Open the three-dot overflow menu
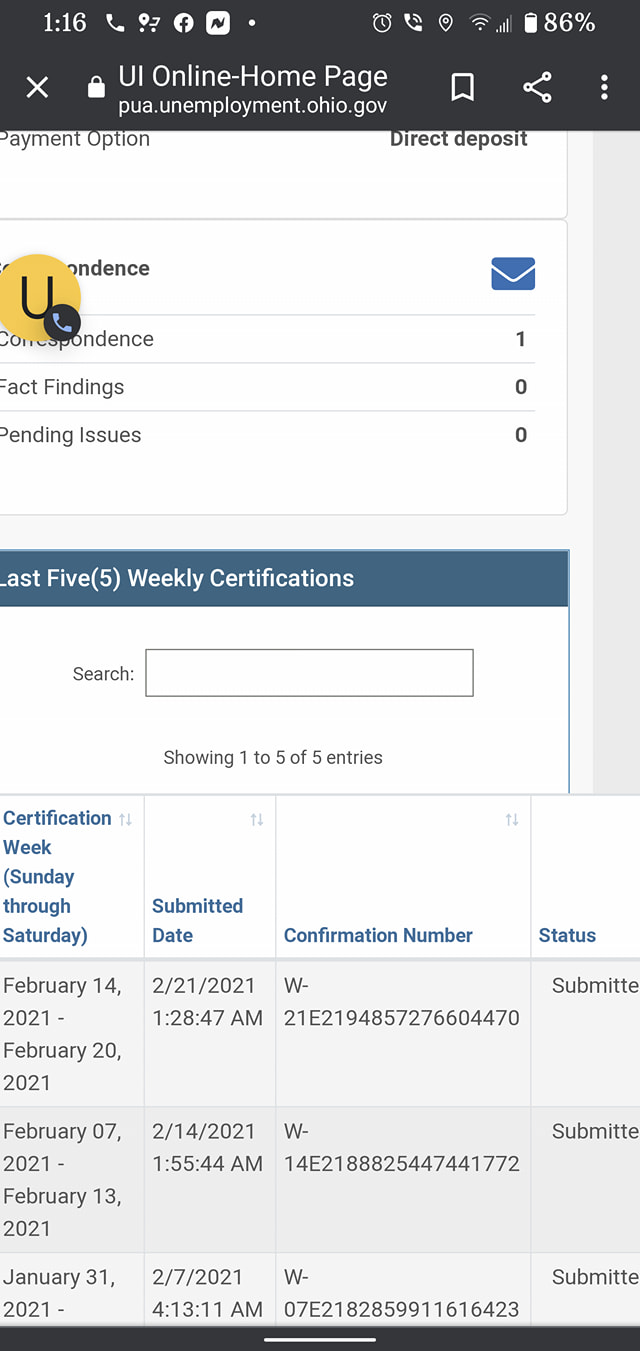Image resolution: width=640 pixels, height=1351 pixels. click(604, 88)
